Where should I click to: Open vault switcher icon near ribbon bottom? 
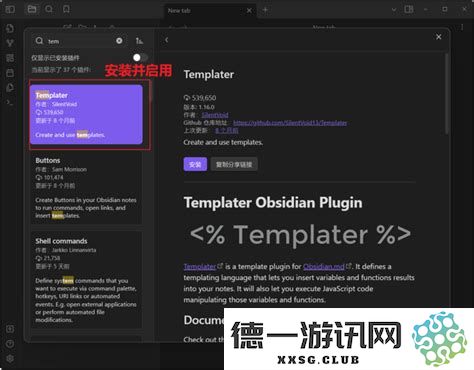(10, 329)
